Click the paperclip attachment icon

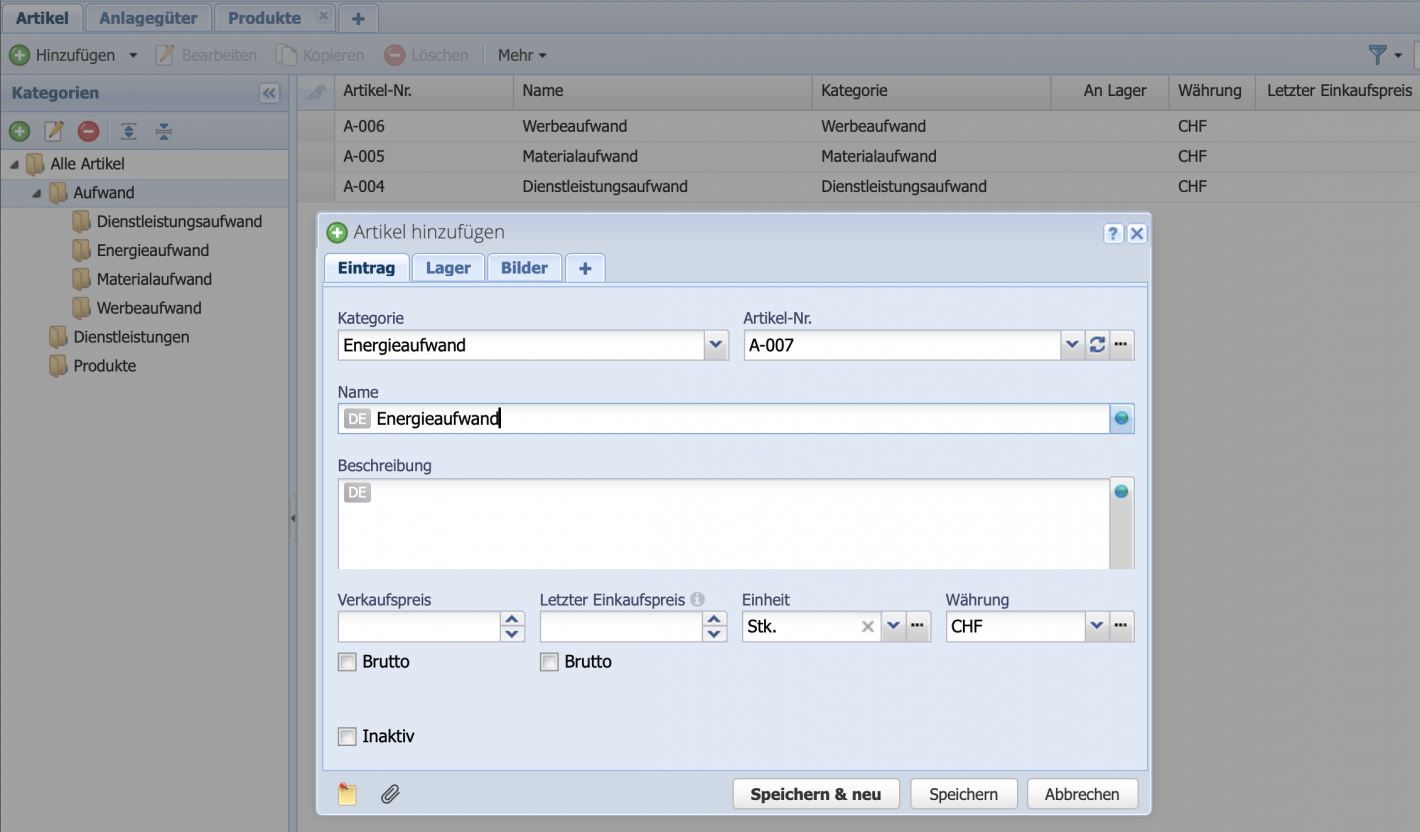tap(390, 794)
